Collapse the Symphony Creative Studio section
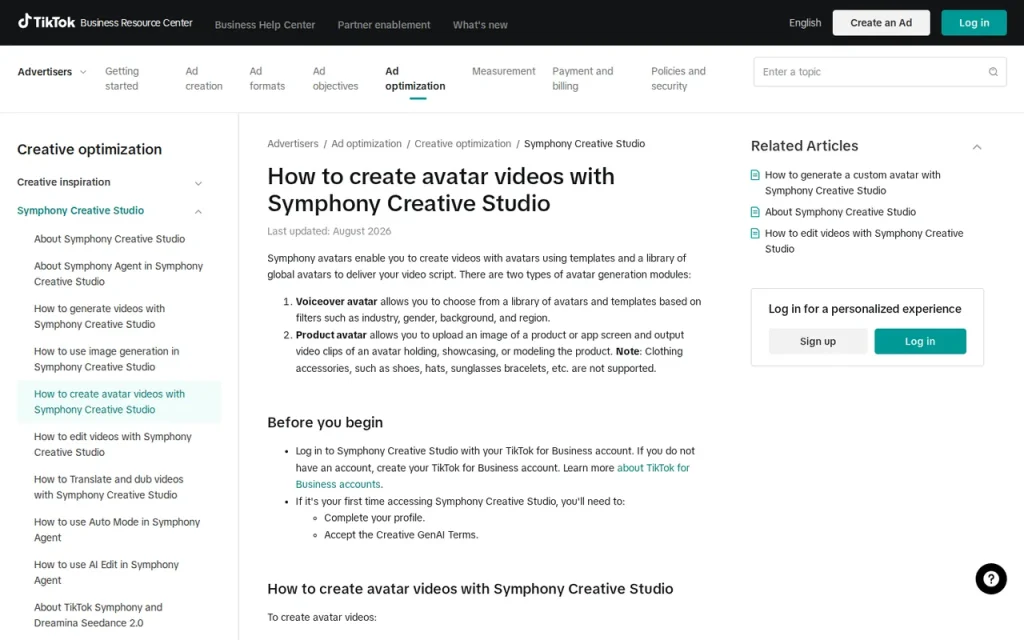This screenshot has height=640, width=1024. click(109, 210)
